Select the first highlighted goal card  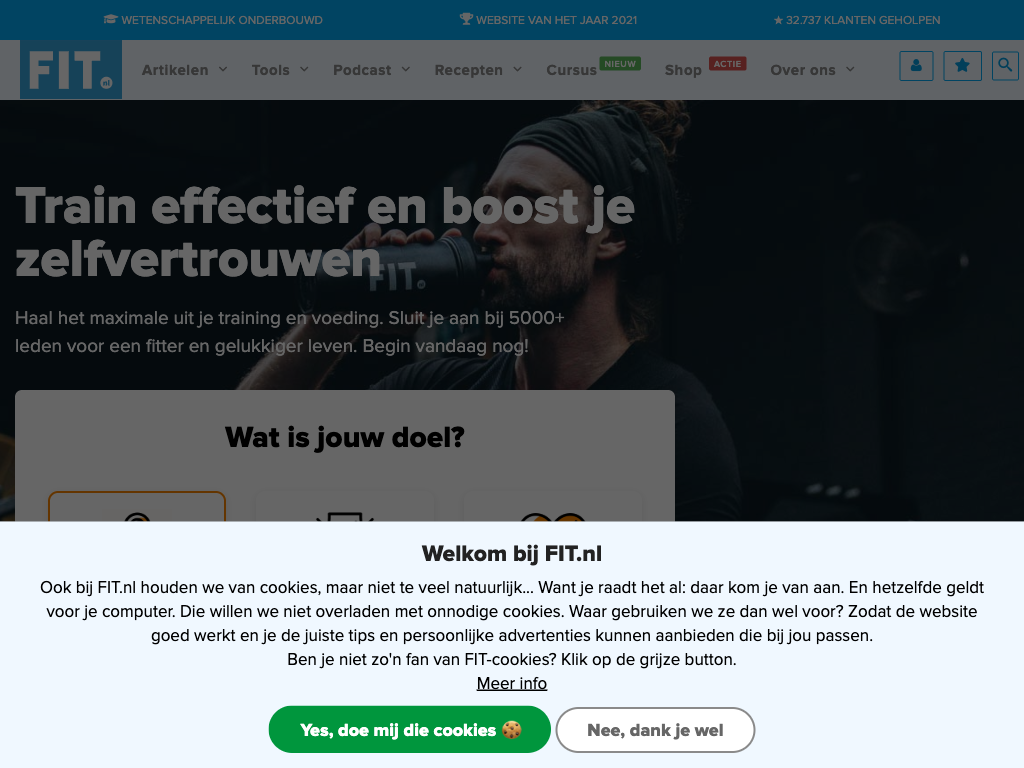pos(137,506)
